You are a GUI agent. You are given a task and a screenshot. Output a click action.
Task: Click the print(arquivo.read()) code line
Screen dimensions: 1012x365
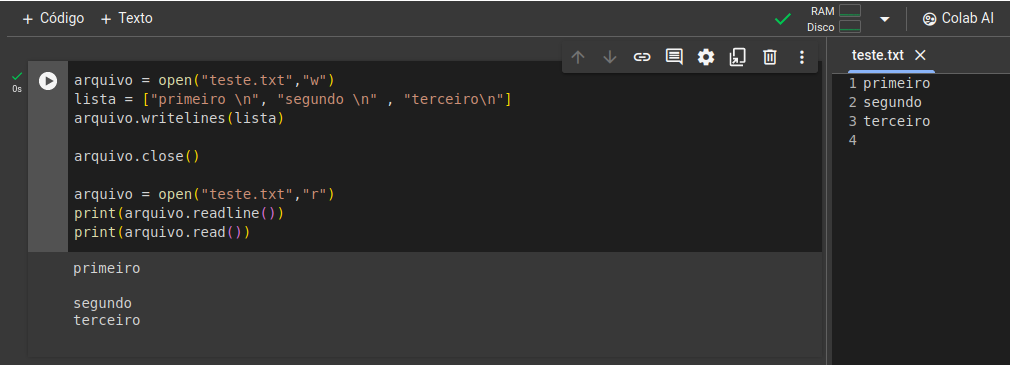162,232
